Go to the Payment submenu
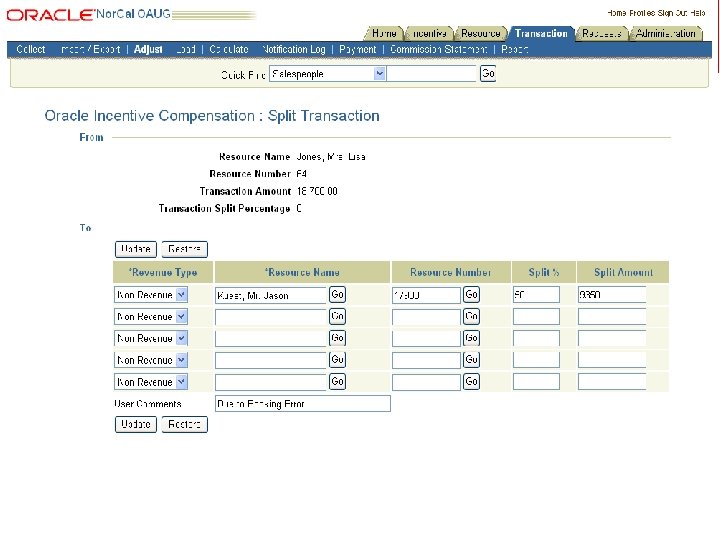 coord(357,49)
